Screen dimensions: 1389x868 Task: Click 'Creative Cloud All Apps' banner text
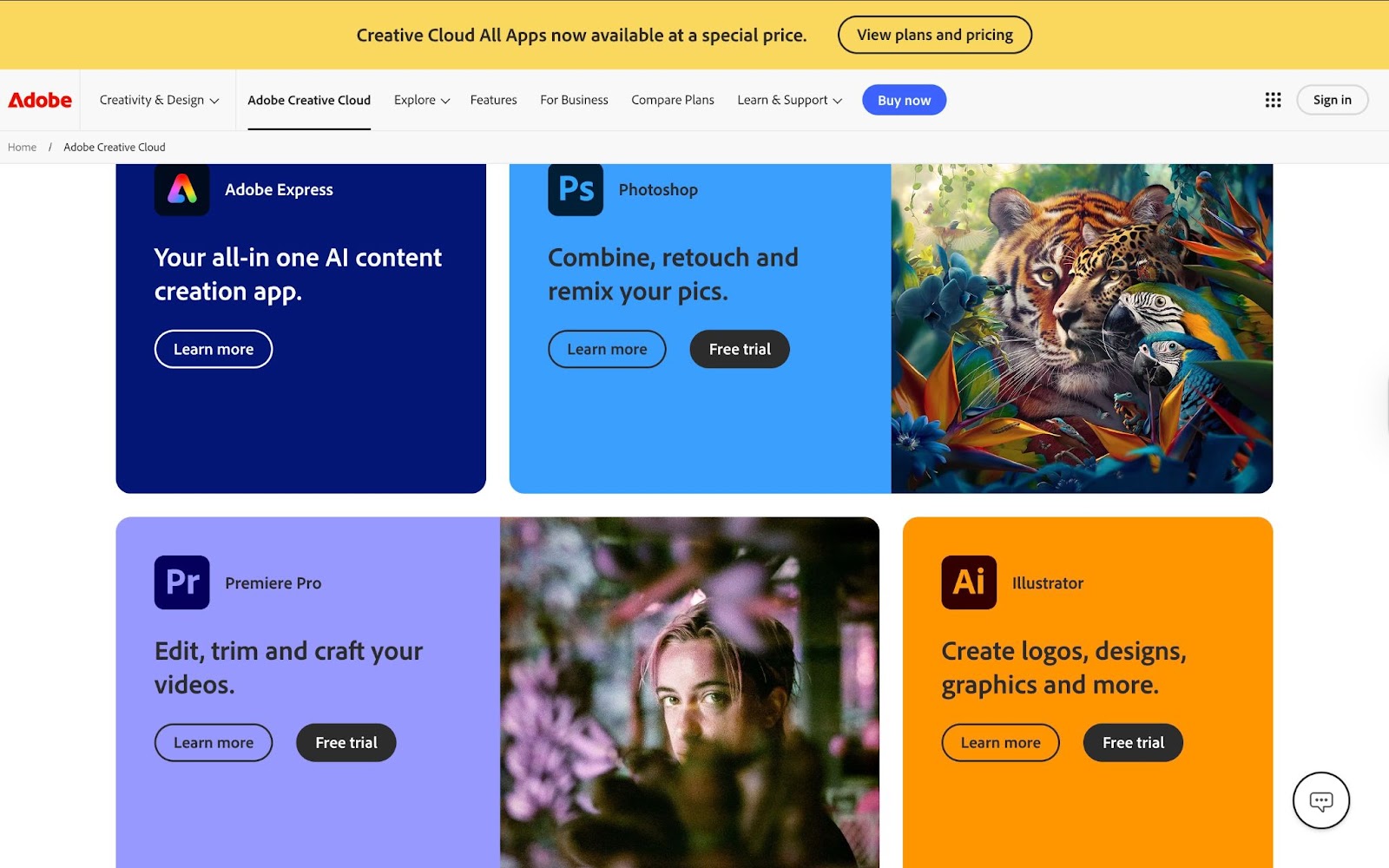click(582, 35)
